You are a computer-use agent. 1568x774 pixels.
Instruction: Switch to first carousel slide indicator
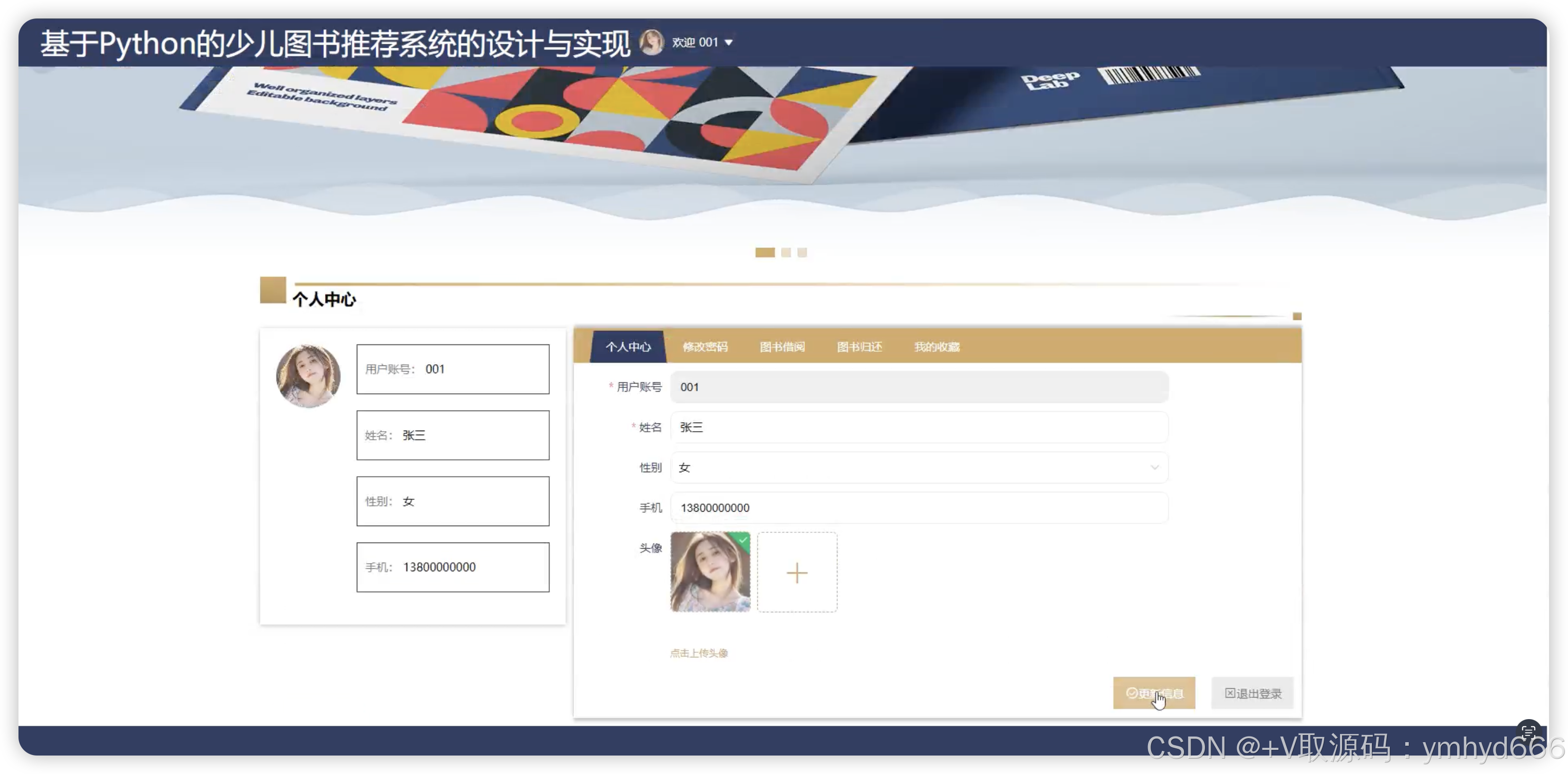pos(764,253)
